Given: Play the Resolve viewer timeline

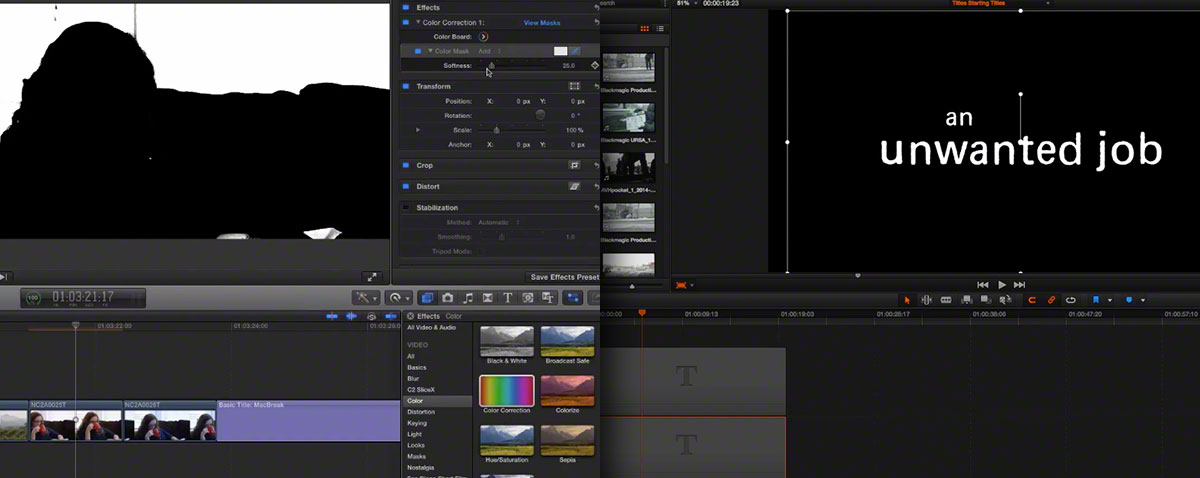Looking at the screenshot, I should coord(1002,285).
